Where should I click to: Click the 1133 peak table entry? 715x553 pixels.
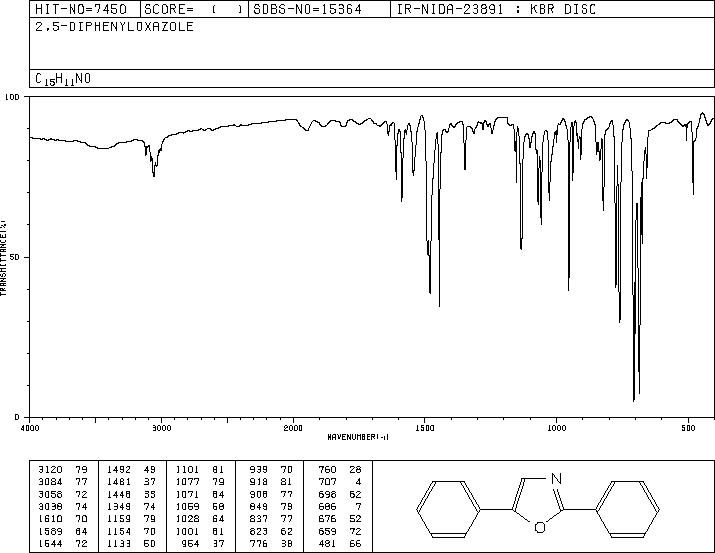point(131,544)
